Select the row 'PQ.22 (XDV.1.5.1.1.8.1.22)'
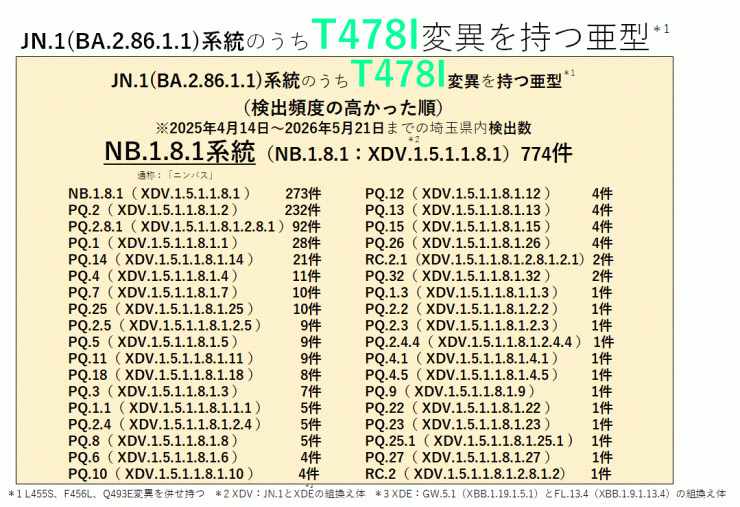This screenshot has height=507, width=740. point(488,408)
